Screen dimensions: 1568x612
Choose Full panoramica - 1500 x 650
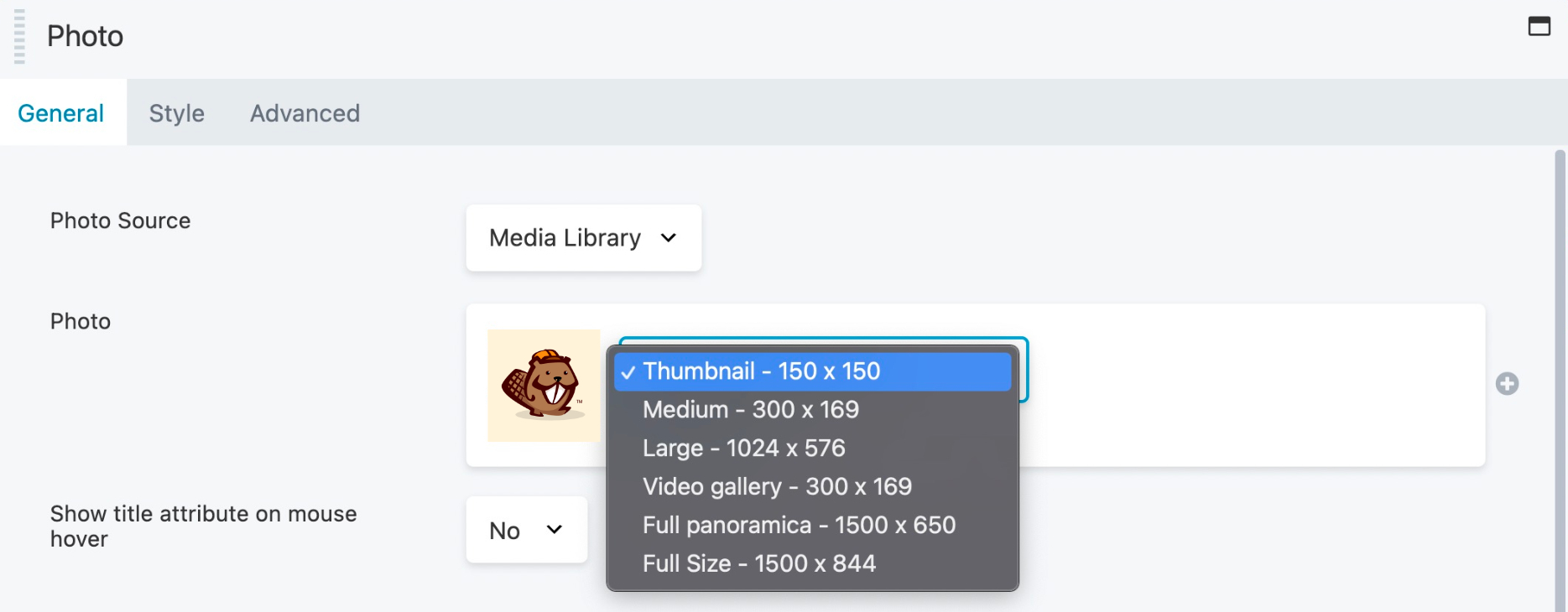pyautogui.click(x=799, y=526)
